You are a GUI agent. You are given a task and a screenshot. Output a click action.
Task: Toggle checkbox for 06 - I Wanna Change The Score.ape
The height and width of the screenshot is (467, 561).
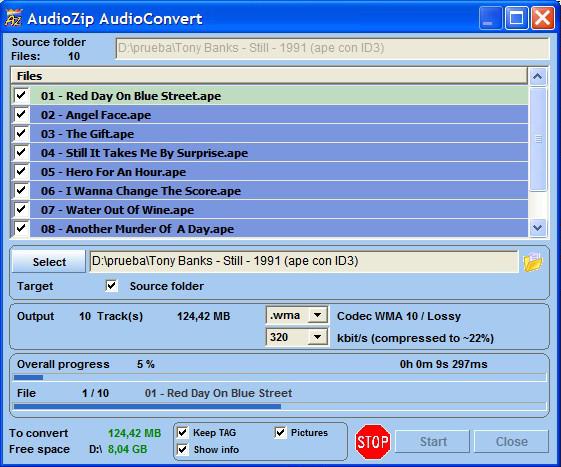click(21, 190)
